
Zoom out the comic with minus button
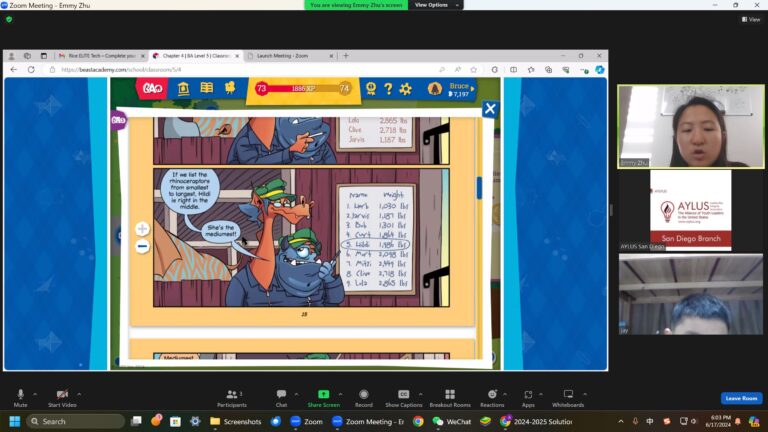(x=142, y=246)
